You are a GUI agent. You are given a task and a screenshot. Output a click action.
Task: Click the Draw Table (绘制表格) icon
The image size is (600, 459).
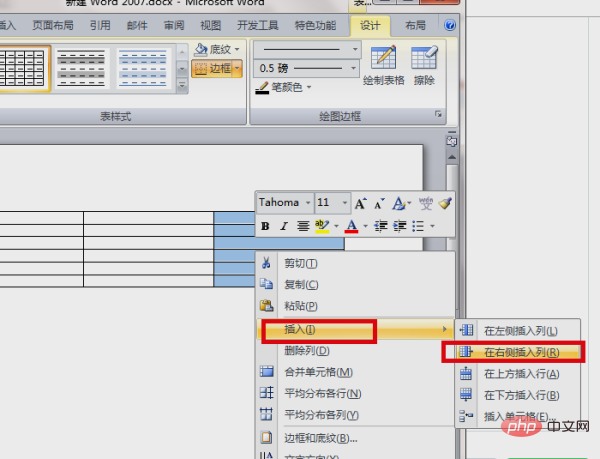pyautogui.click(x=383, y=65)
